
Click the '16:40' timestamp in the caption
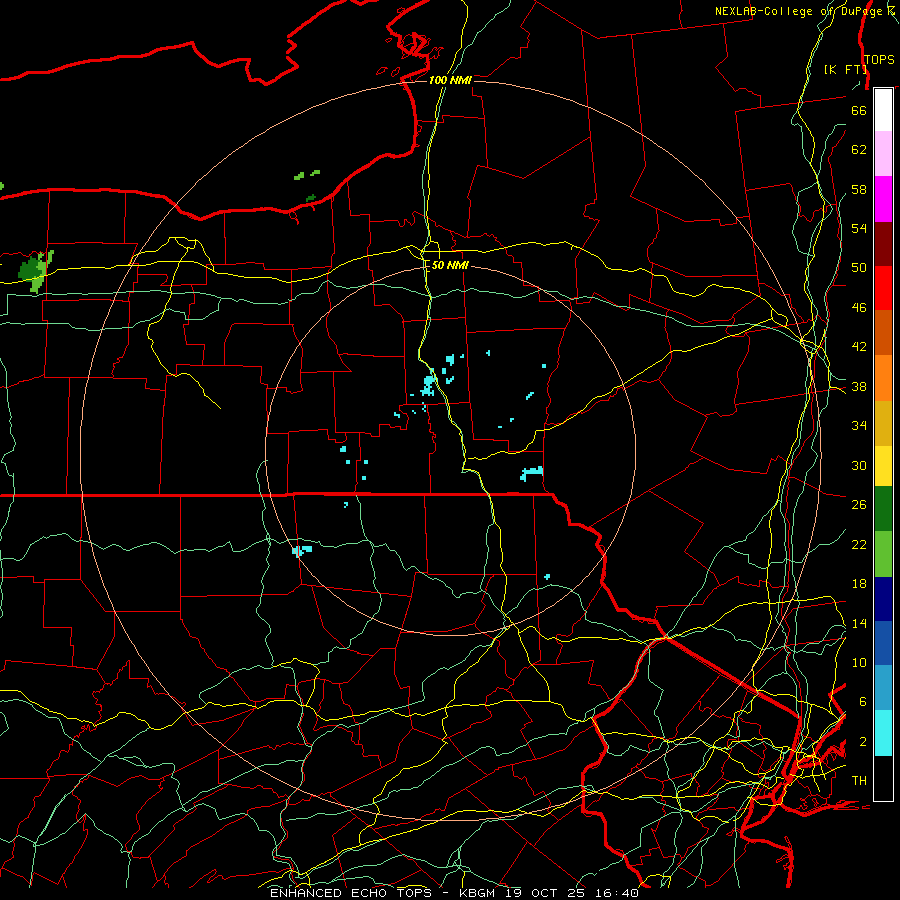point(619,893)
